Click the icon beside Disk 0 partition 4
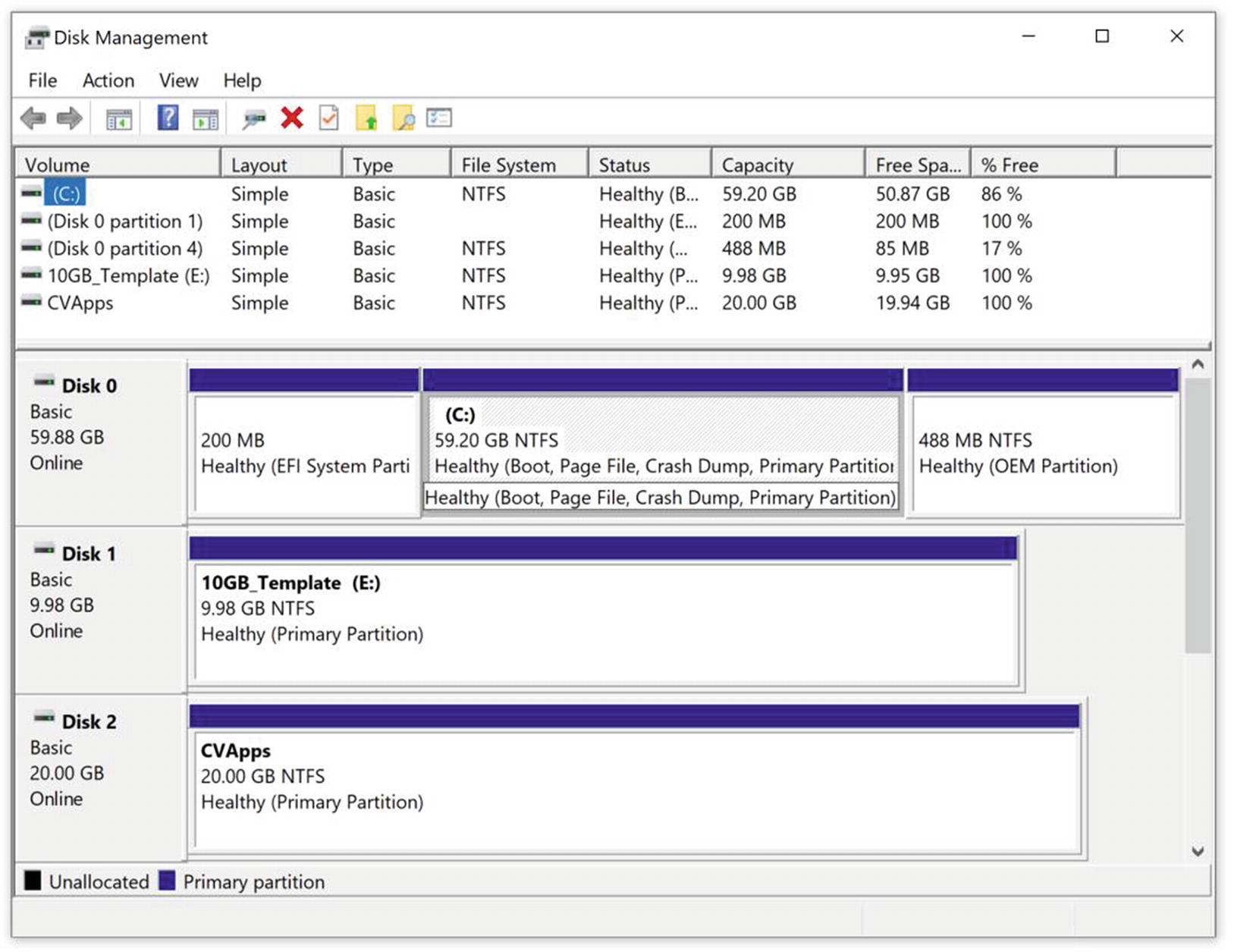The height and width of the screenshot is (952, 1234). click(x=32, y=247)
